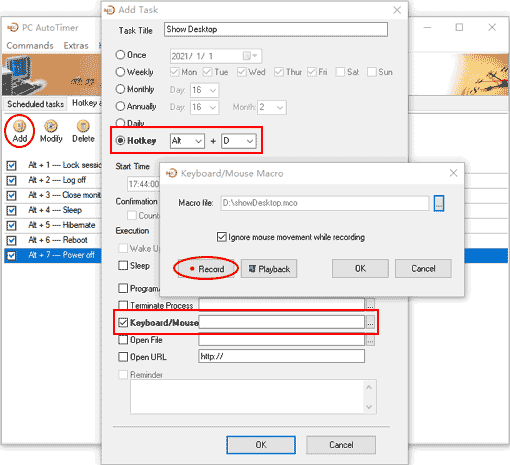This screenshot has height=465, width=510.
Task: Uncheck the Alt + 1 Lock session task
Action: [11, 165]
